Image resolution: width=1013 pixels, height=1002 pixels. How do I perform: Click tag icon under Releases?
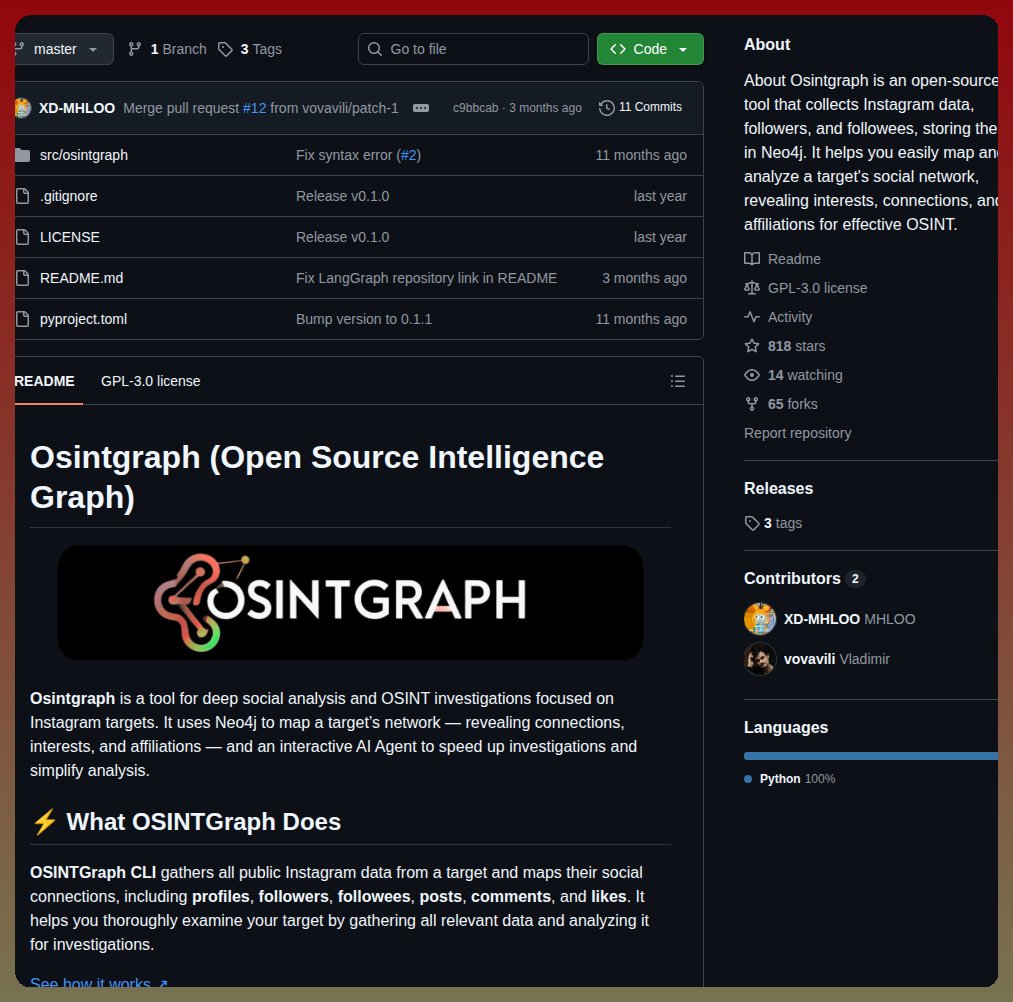coord(752,523)
